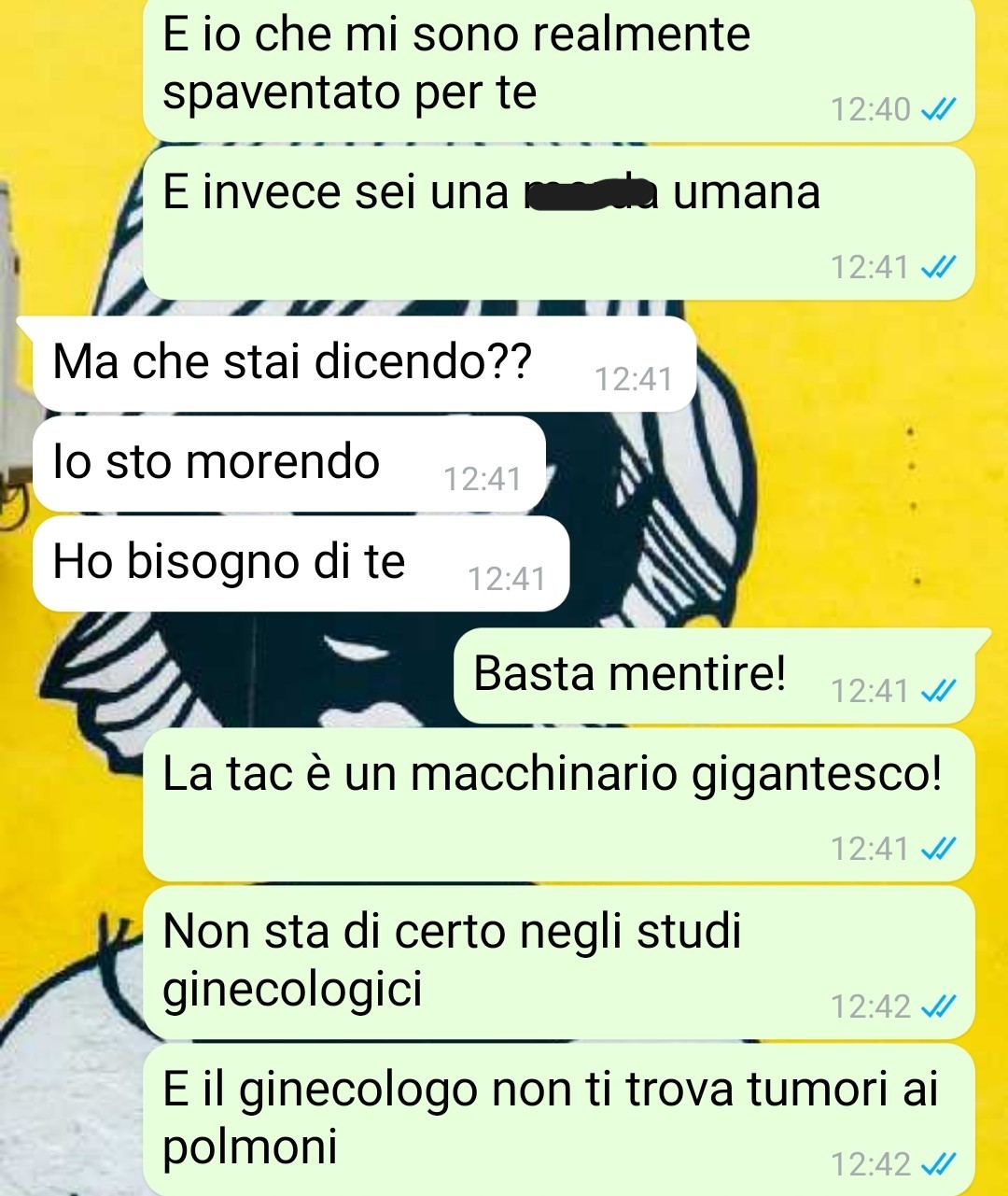
Task: Tap the 'Io sto morendo' bubble
Action: coord(289,463)
